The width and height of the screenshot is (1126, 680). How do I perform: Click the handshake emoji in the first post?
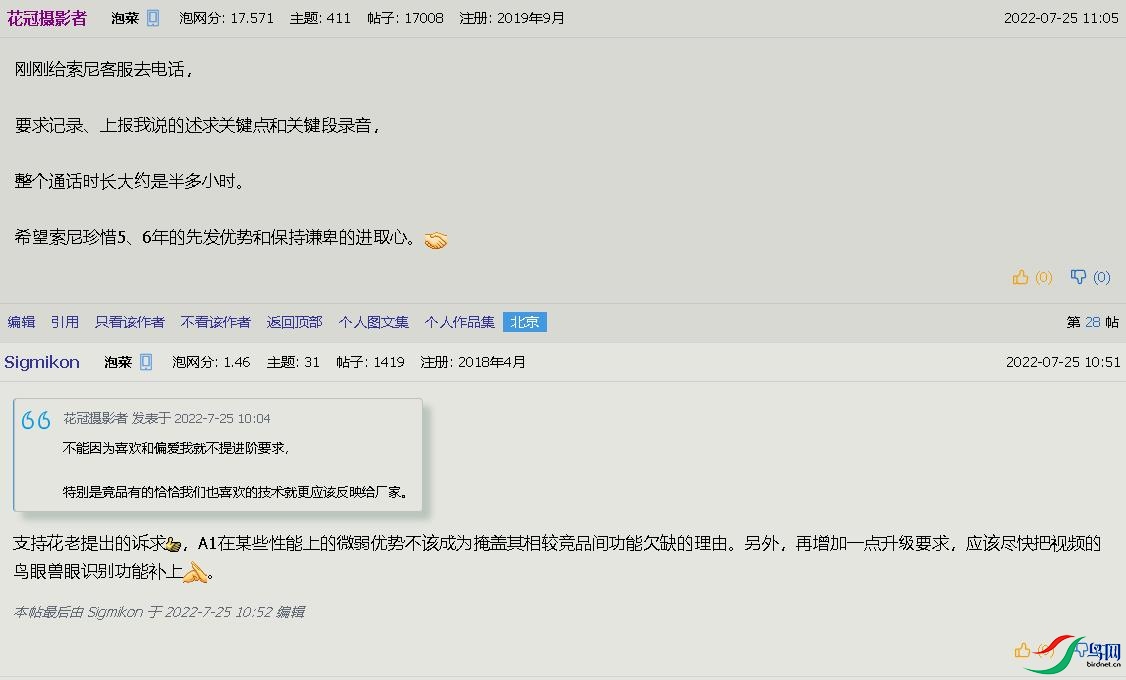click(436, 240)
